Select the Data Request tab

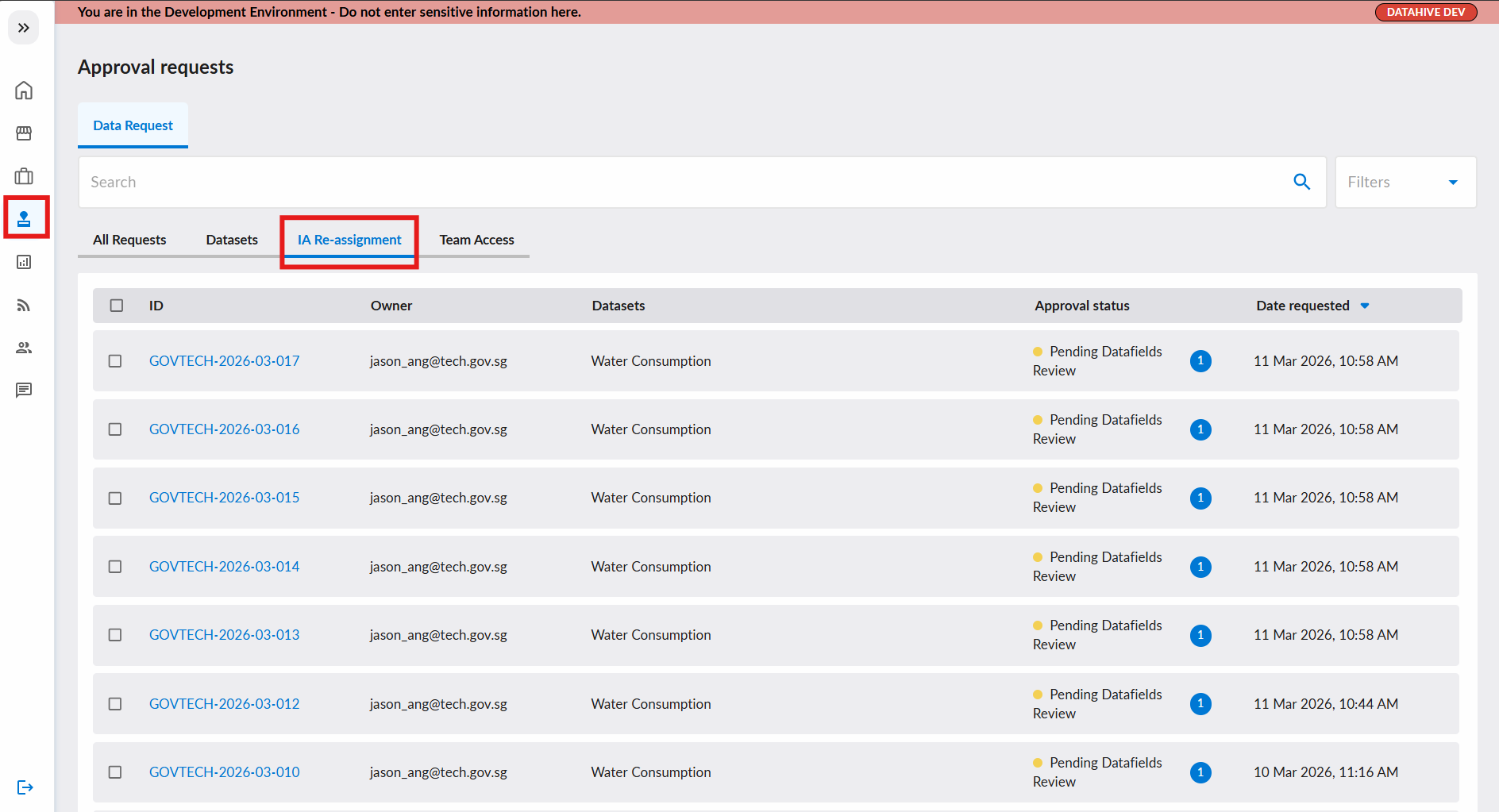pyautogui.click(x=133, y=125)
